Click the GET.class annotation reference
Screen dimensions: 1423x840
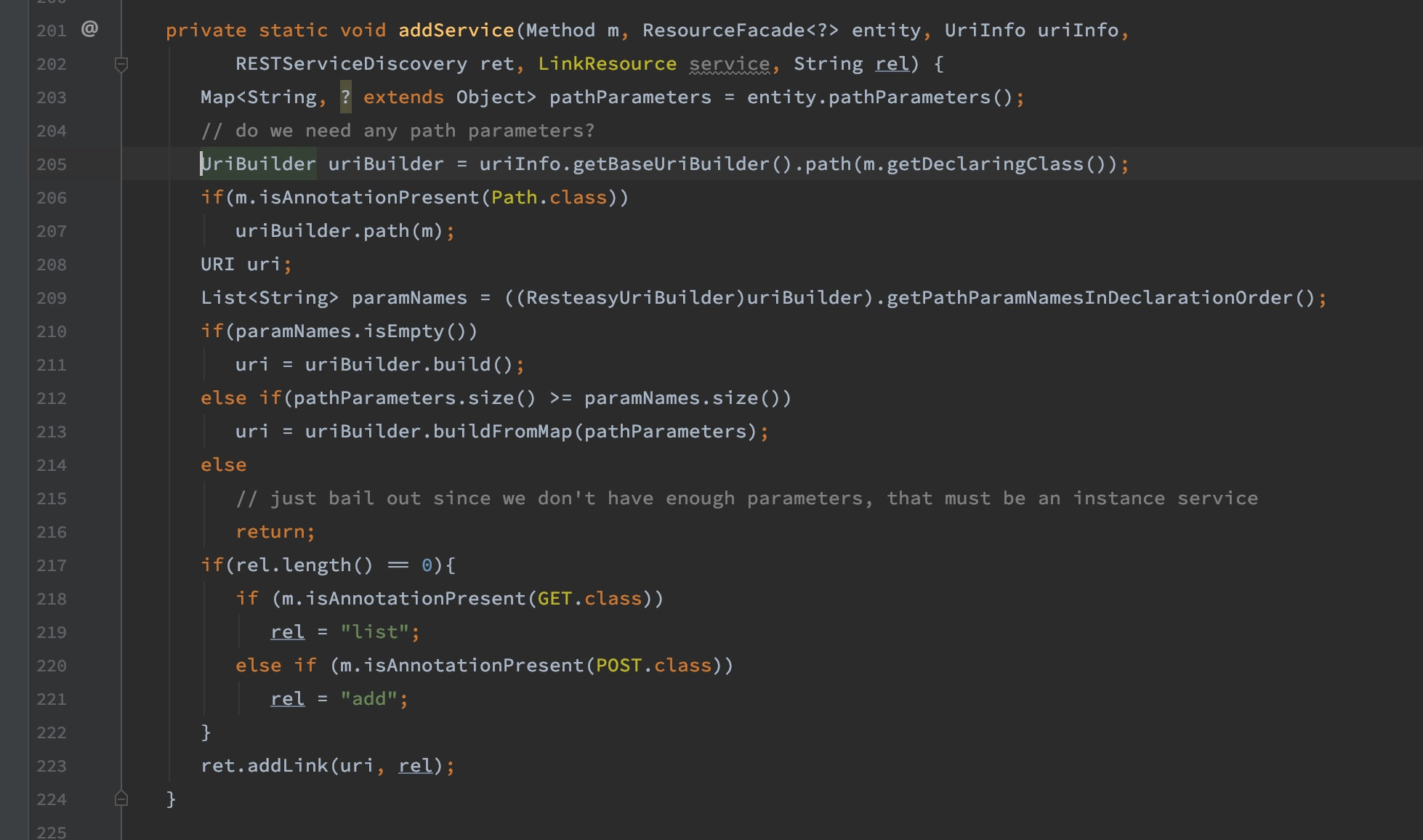click(589, 599)
